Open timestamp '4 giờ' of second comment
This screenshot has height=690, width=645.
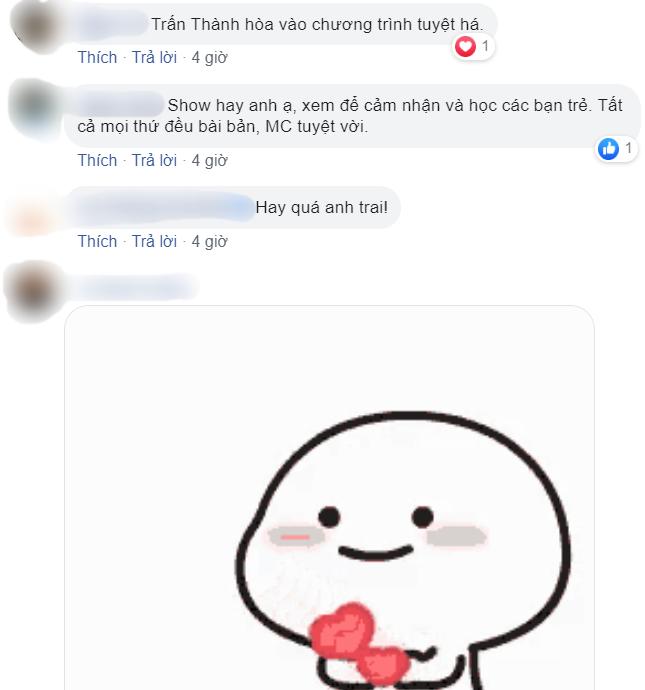[209, 161]
